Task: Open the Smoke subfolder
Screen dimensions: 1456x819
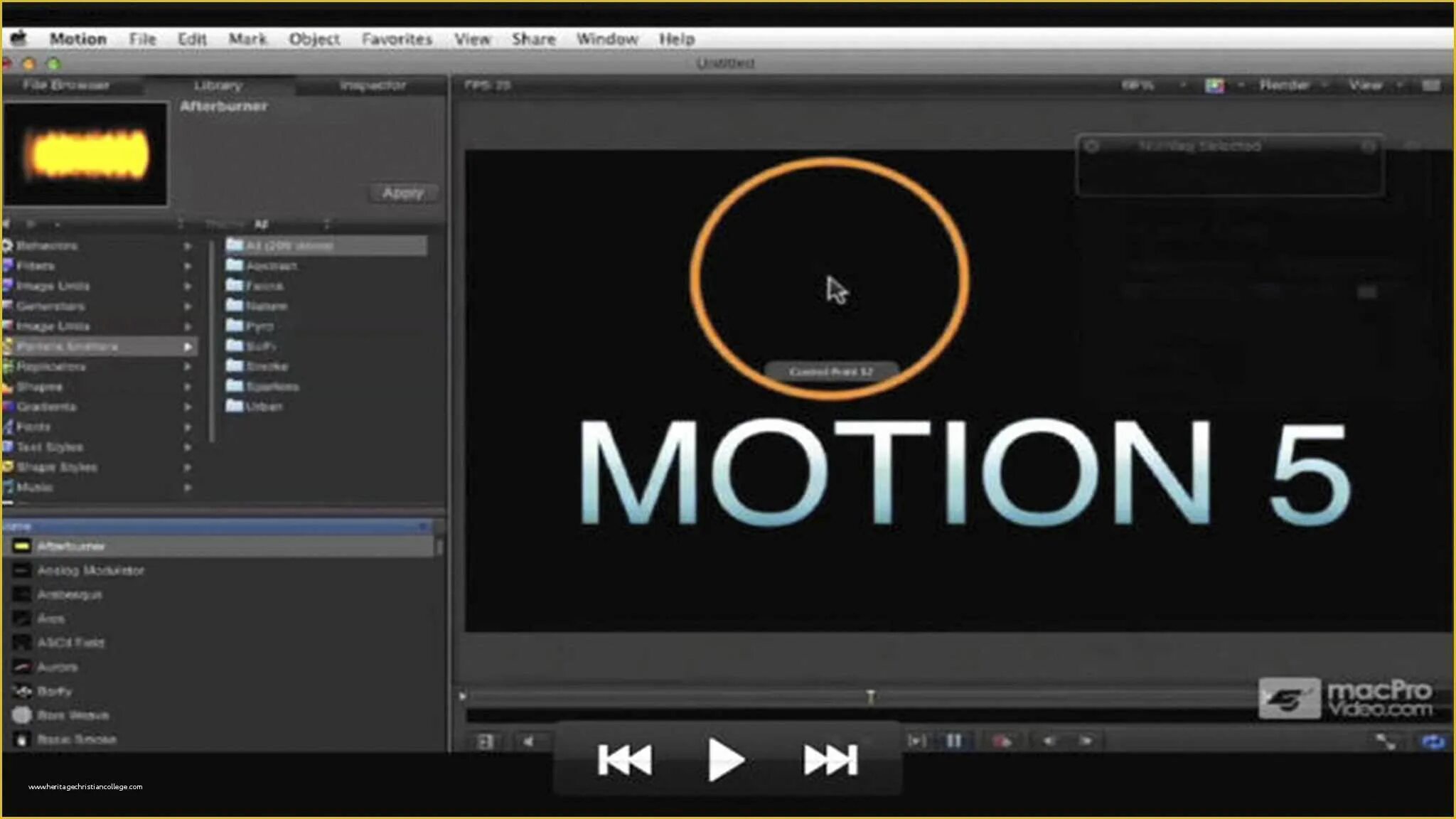Action: pyautogui.click(x=257, y=366)
